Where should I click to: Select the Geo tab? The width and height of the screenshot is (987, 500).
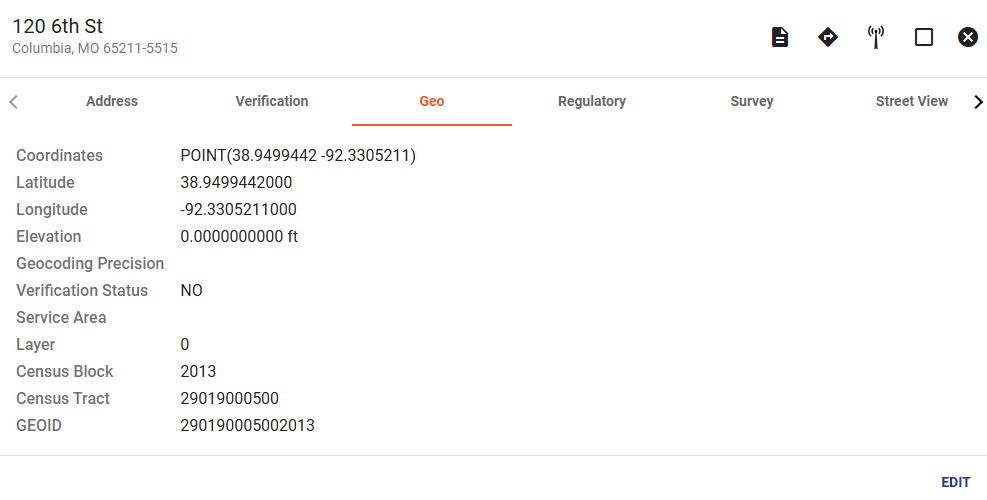[x=432, y=101]
